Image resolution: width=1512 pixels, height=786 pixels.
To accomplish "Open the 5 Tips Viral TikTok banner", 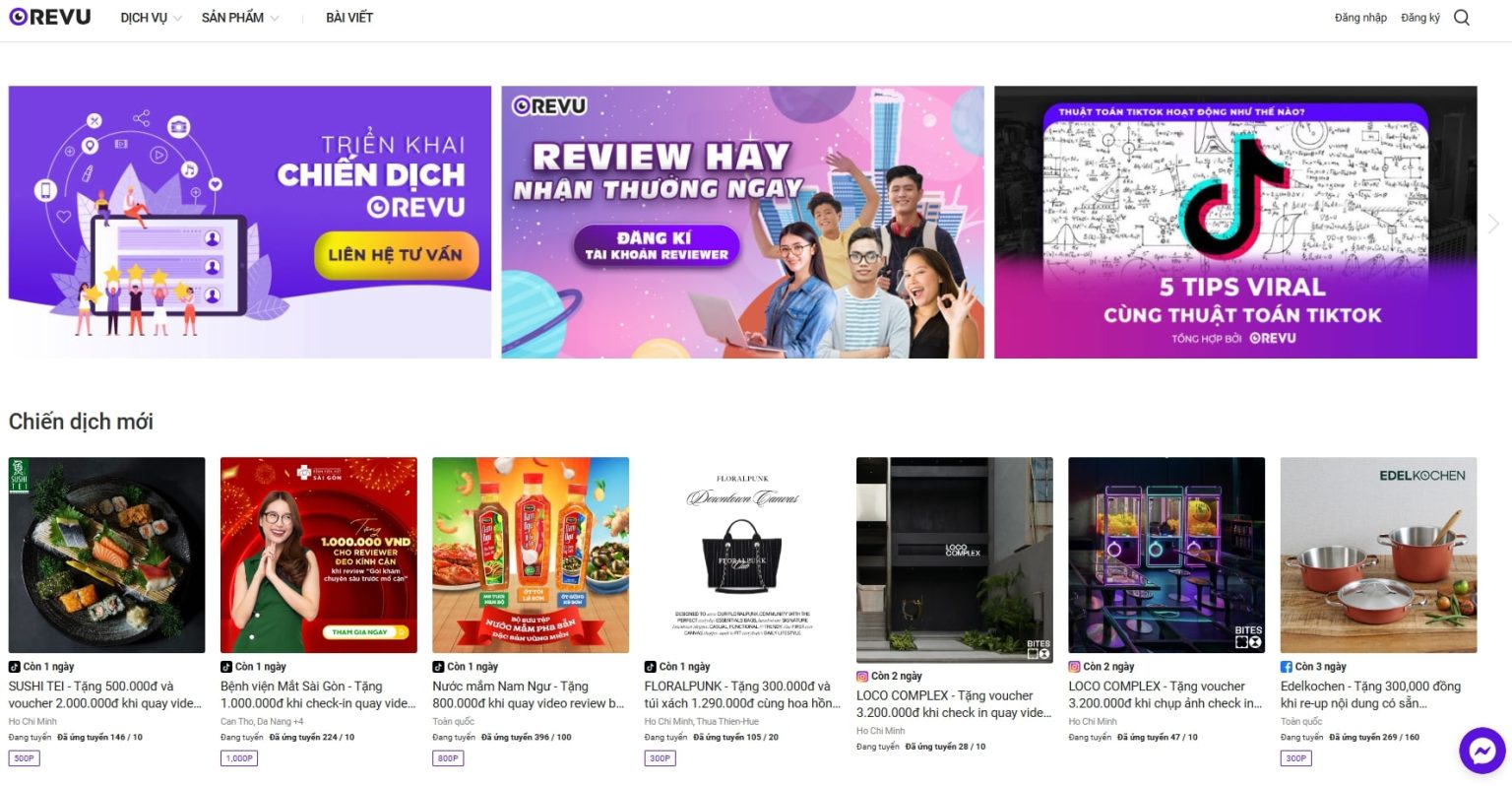I will [x=1235, y=223].
